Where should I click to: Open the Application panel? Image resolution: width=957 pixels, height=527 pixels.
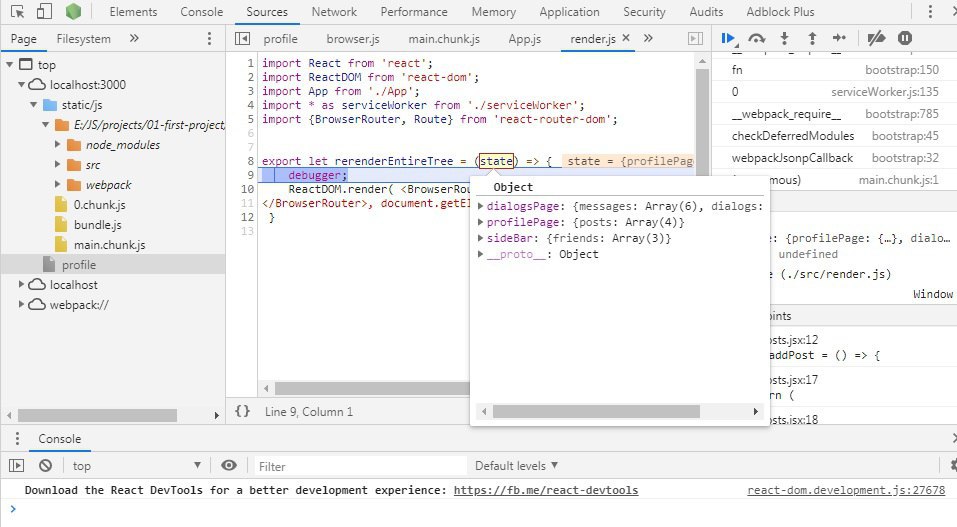tap(569, 12)
